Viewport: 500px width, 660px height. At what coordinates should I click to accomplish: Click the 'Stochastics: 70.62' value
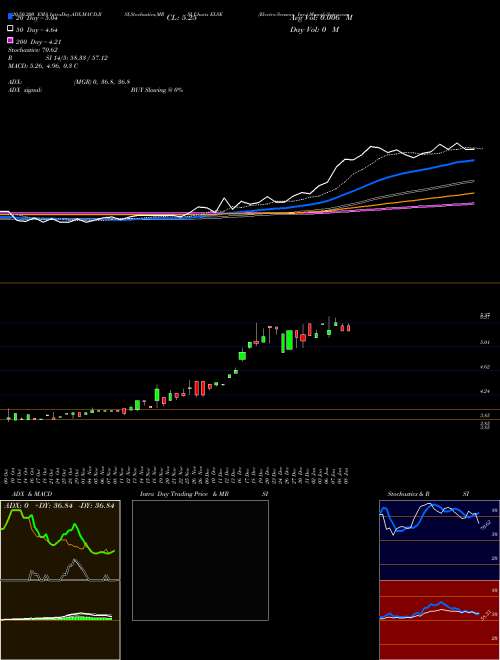point(32,50)
